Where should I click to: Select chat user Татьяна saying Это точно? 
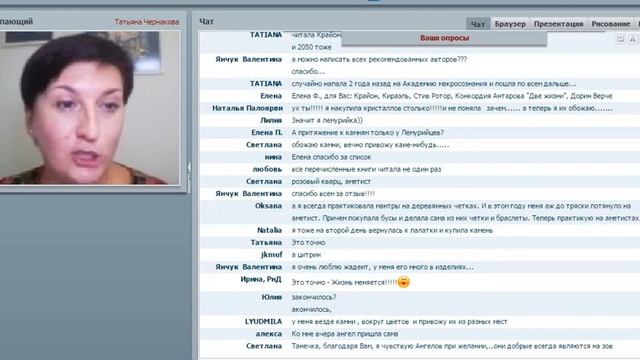pos(266,242)
